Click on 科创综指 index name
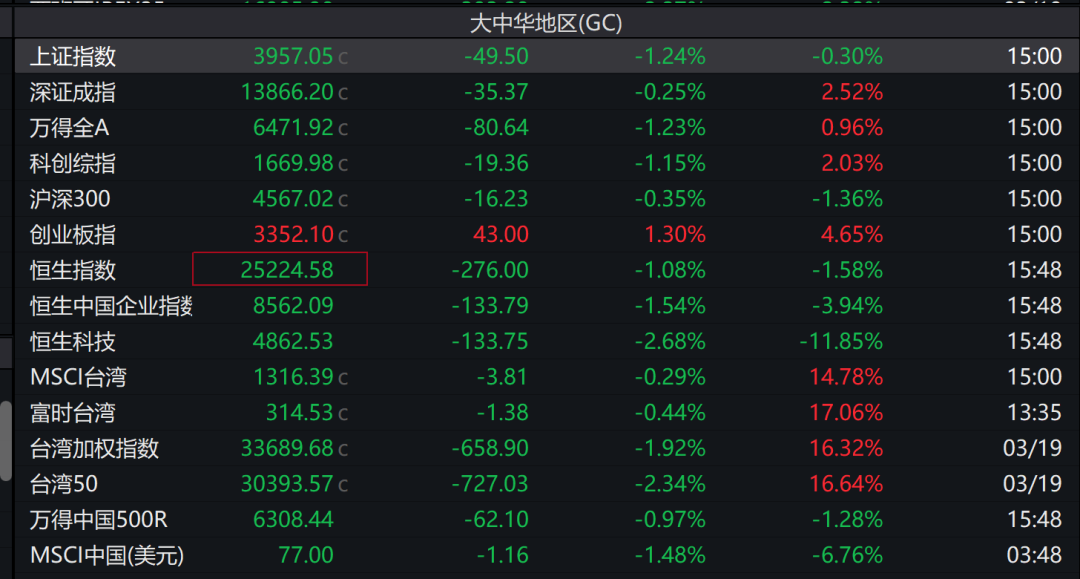1080x579 pixels. pyautogui.click(x=73, y=164)
